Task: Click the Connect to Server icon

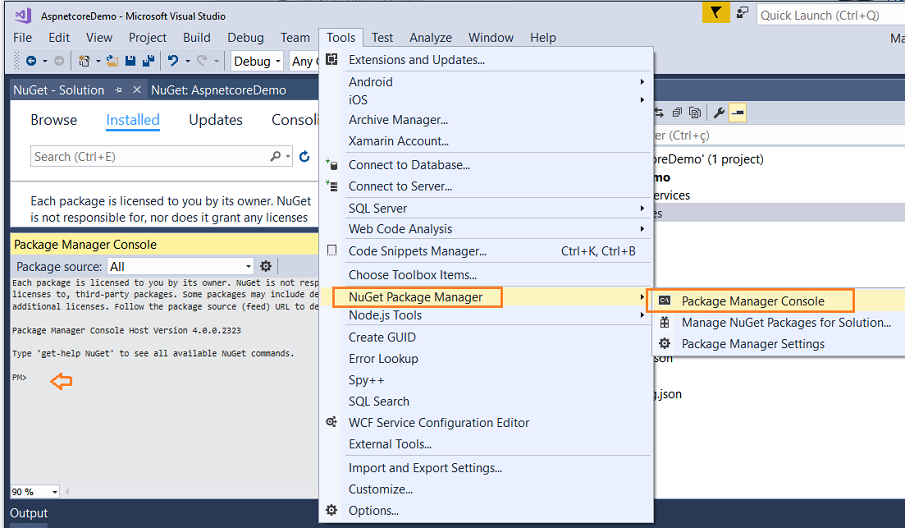Action: [332, 186]
